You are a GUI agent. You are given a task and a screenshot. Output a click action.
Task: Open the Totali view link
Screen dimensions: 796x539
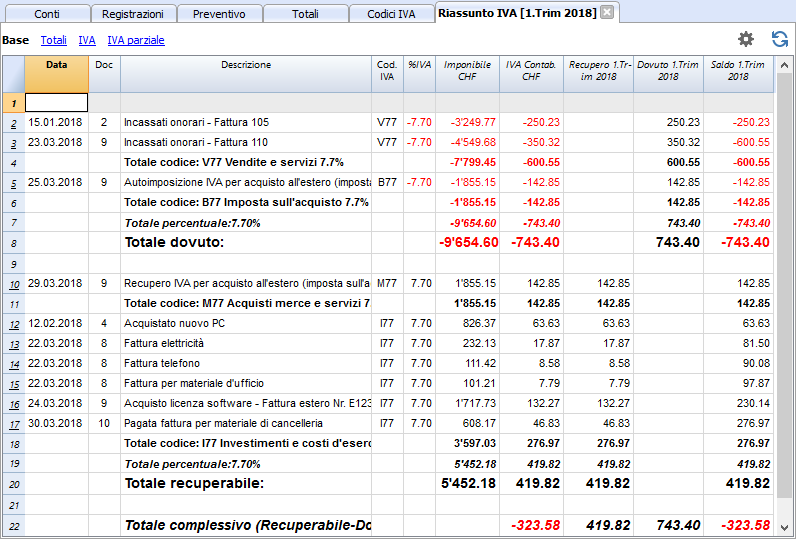click(54, 40)
